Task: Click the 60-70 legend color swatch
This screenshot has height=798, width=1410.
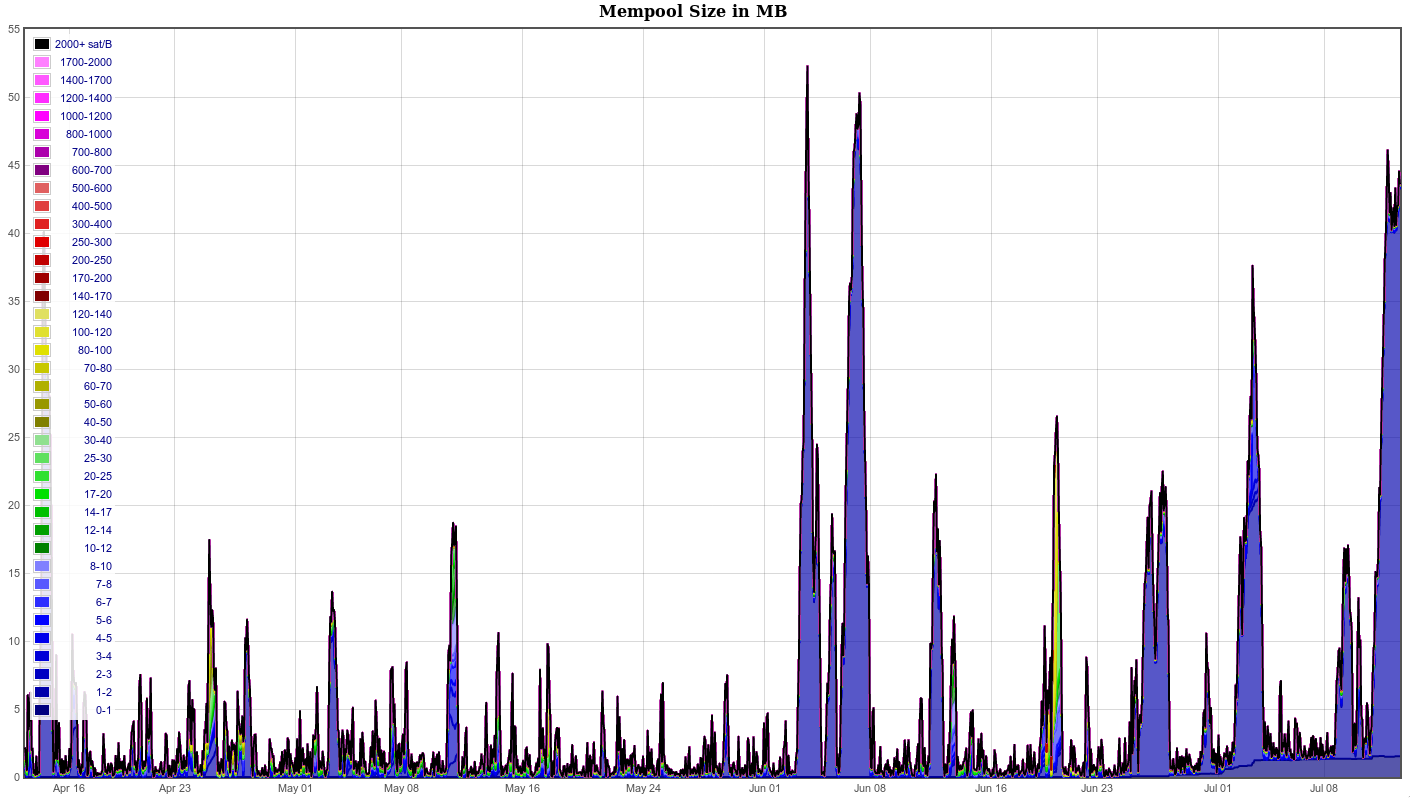Action: point(42,386)
